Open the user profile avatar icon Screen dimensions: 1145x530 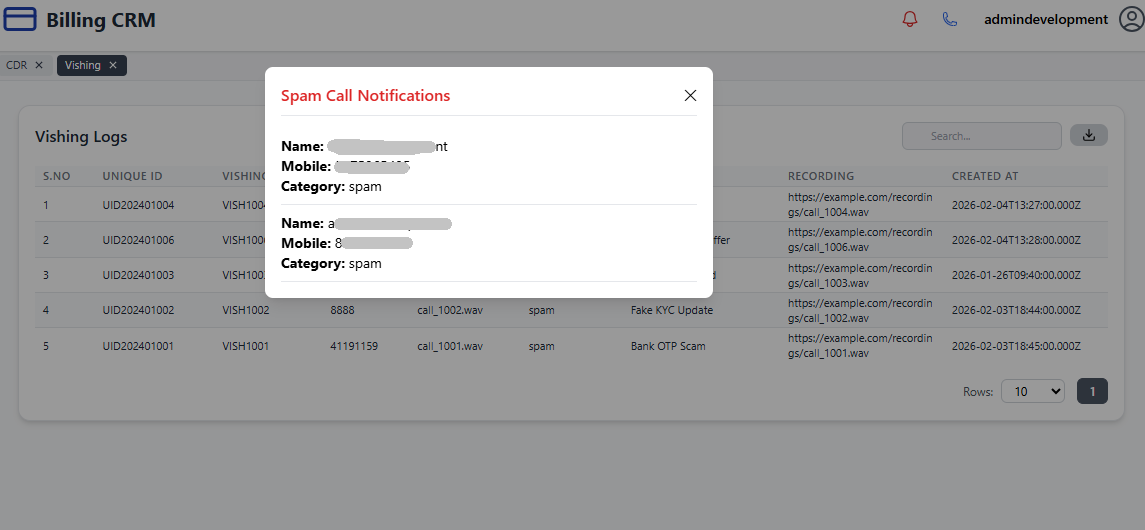tap(1131, 19)
